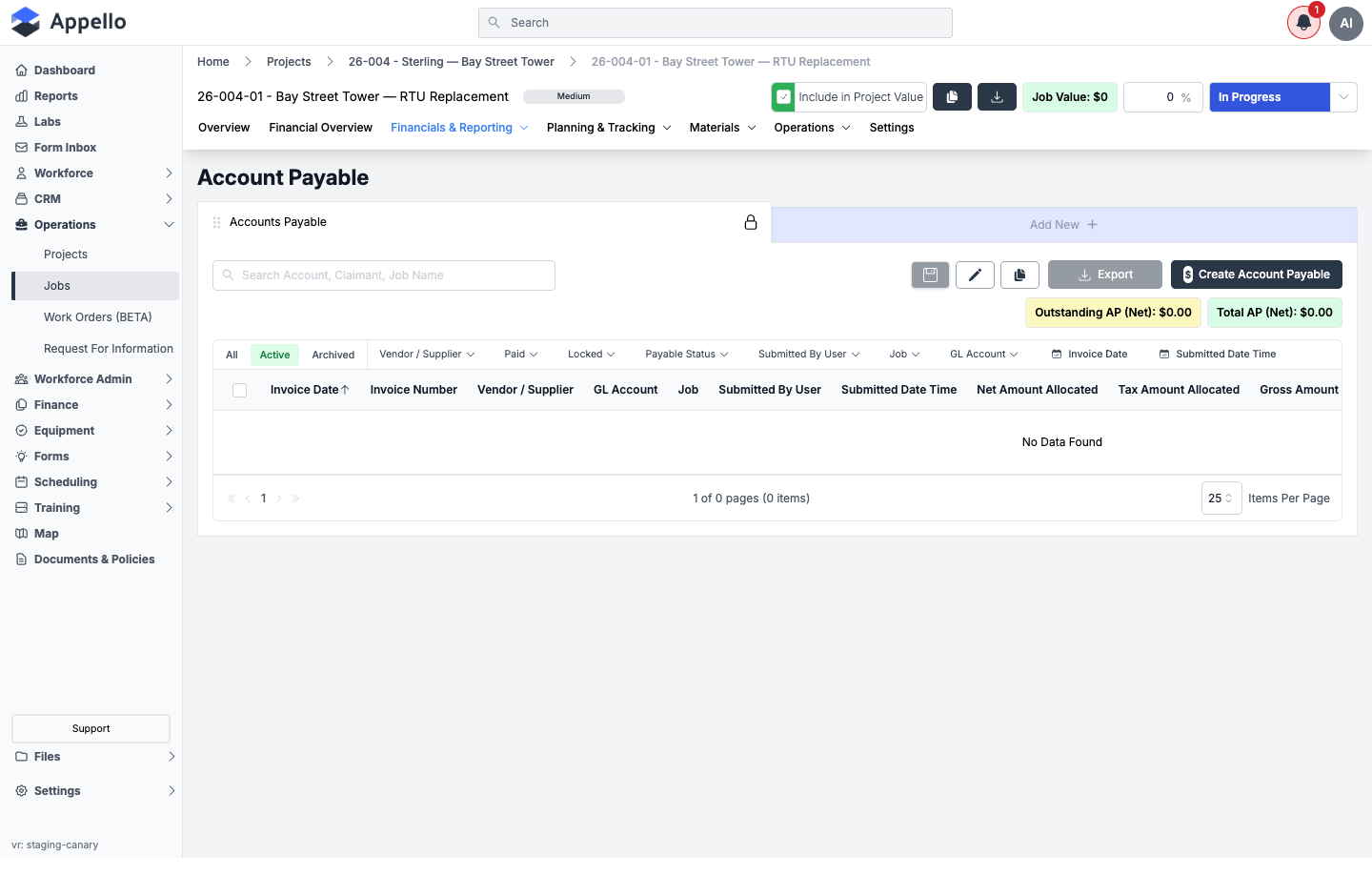Click the Search Account, Claimant, Job Name field
The width and height of the screenshot is (1372, 875).
(x=384, y=275)
